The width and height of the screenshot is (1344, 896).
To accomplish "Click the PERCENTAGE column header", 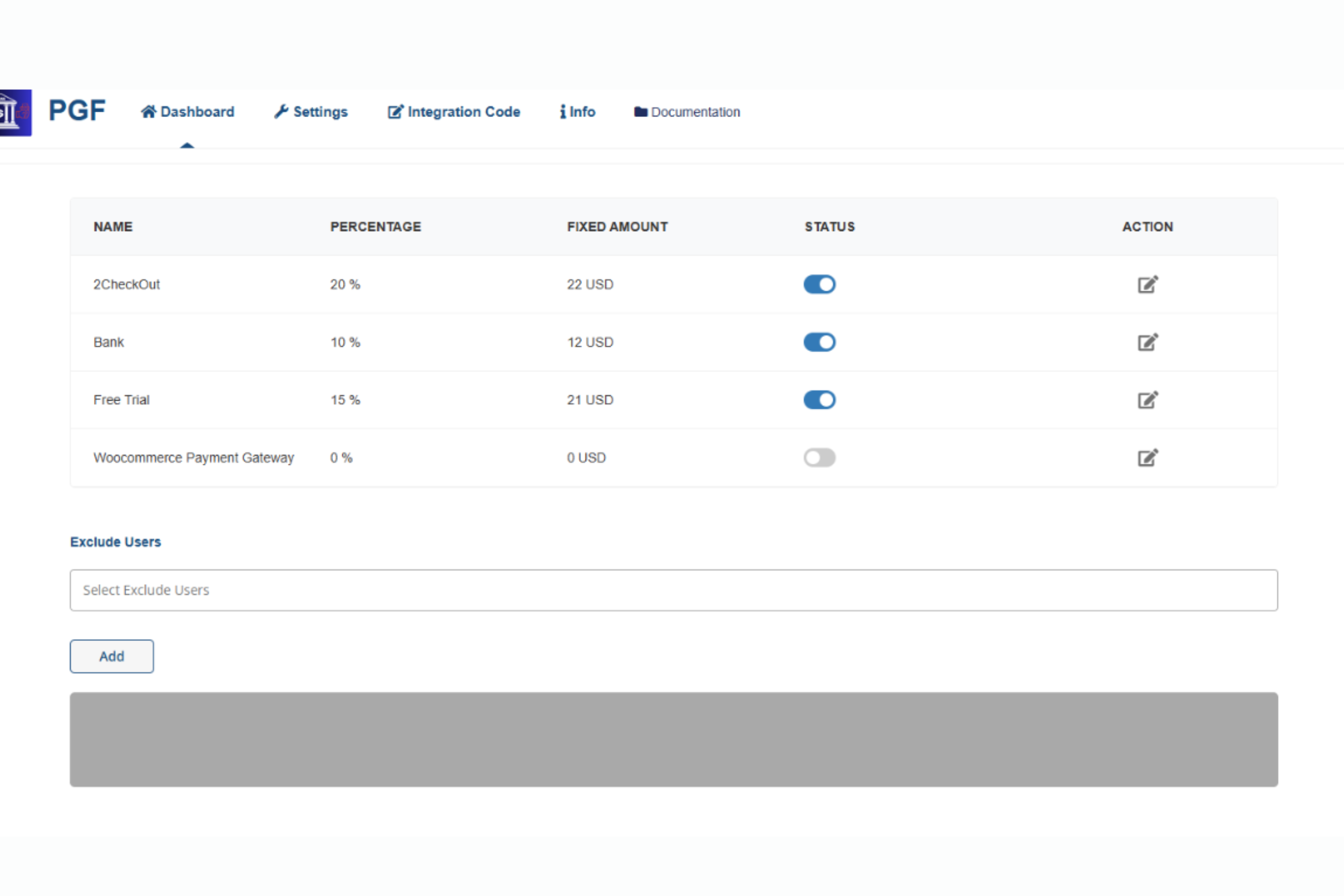I will pyautogui.click(x=376, y=226).
